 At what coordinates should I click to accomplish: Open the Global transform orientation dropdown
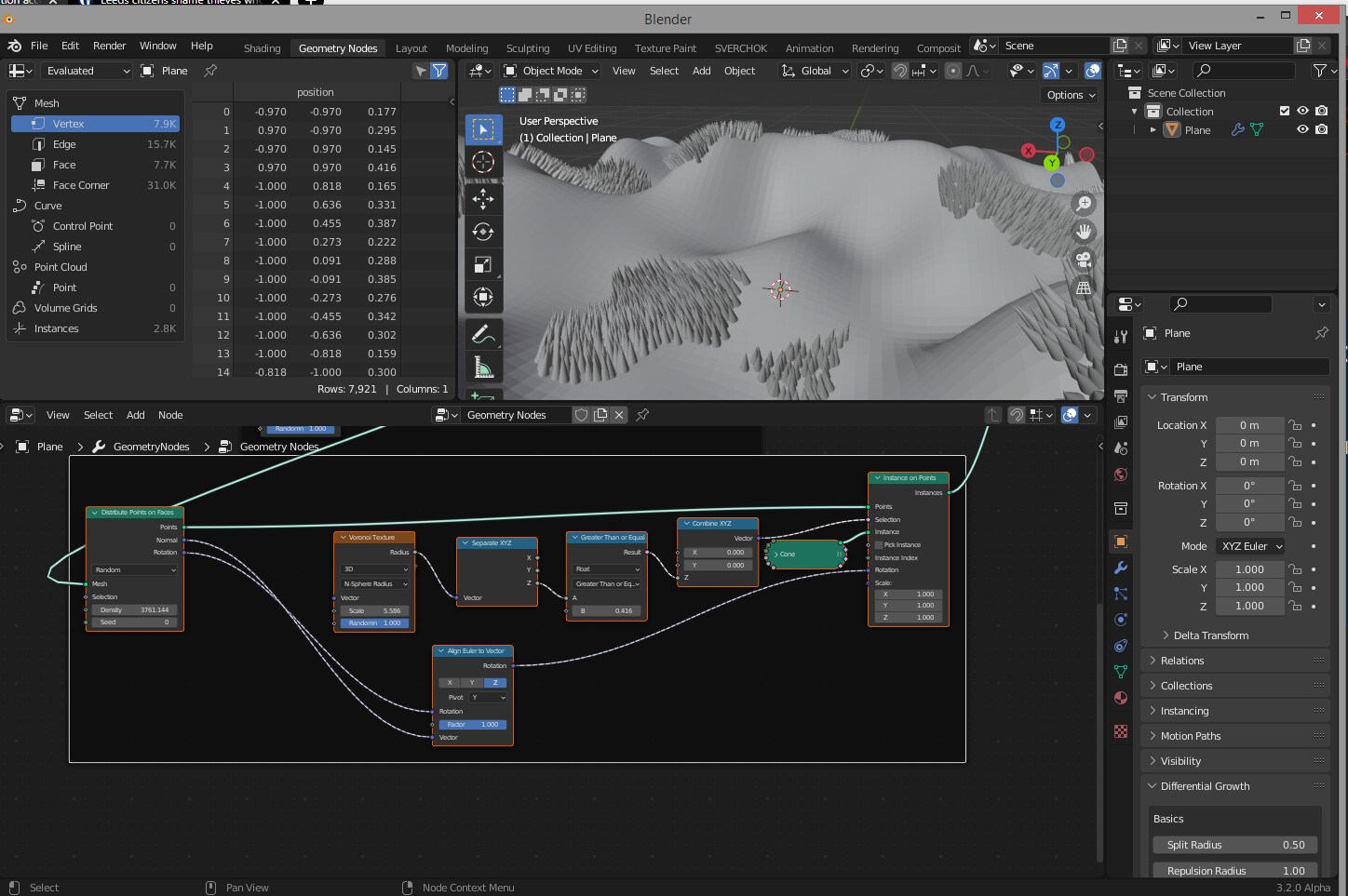click(x=816, y=71)
